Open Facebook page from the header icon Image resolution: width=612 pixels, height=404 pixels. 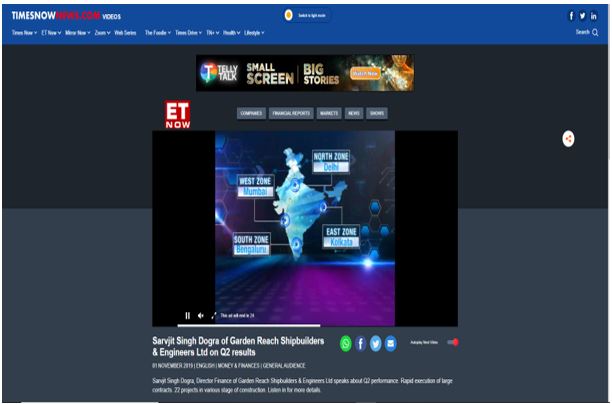571,16
